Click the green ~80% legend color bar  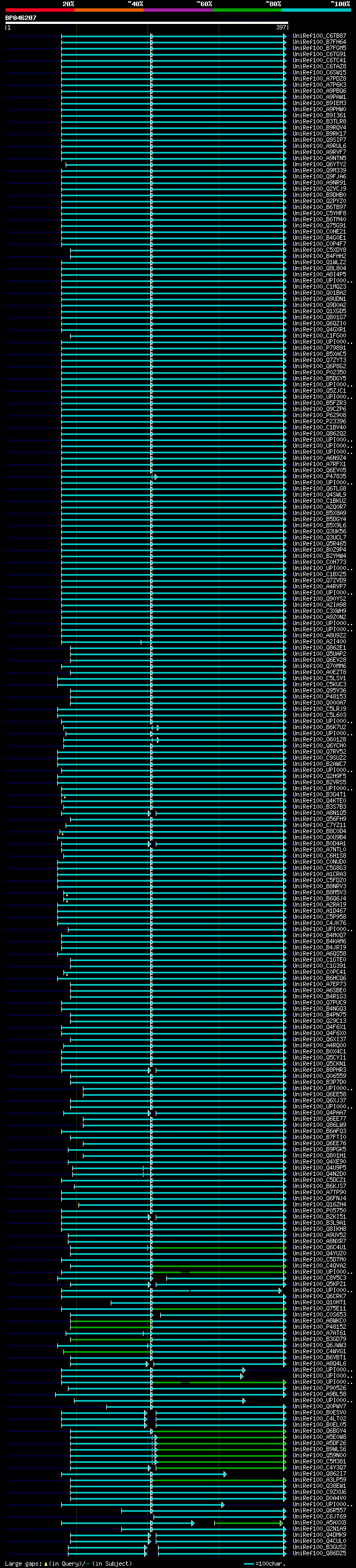[247, 10]
